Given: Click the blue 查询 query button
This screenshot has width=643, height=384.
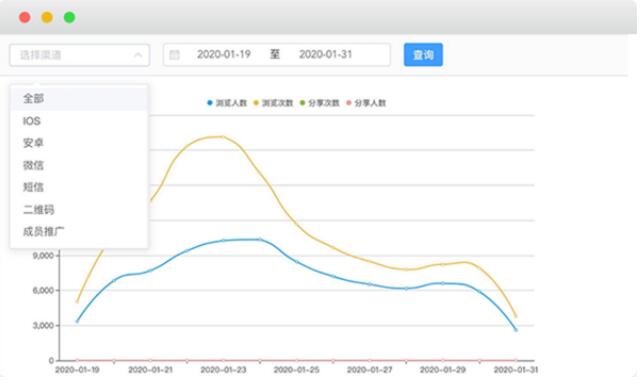Looking at the screenshot, I should click(x=423, y=55).
